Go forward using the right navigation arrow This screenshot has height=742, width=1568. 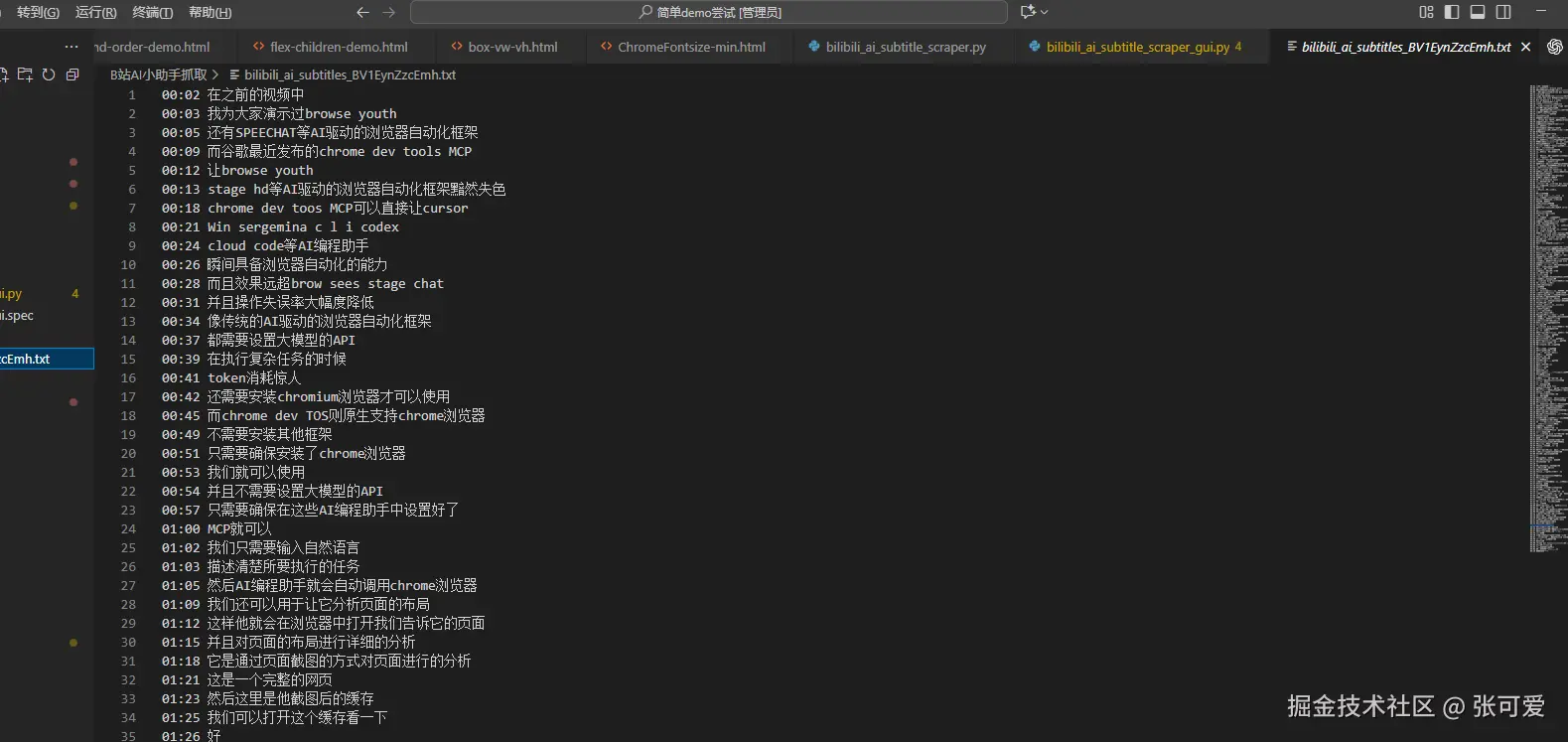[x=389, y=12]
